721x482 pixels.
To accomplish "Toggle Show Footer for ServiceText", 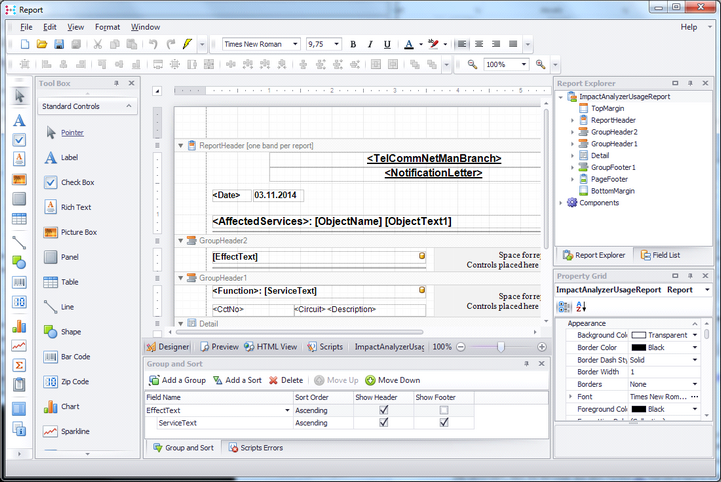I will click(444, 422).
